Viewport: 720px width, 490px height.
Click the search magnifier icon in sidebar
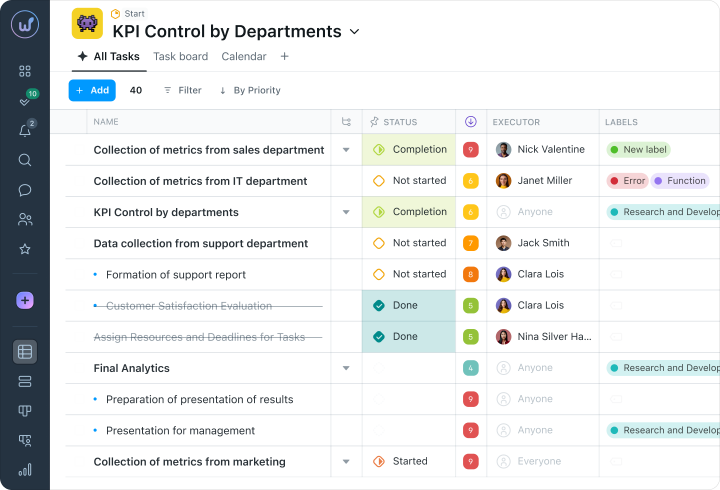(25, 160)
